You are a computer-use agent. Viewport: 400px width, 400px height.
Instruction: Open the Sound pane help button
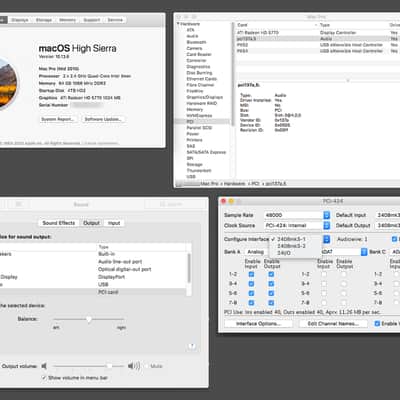192,346
